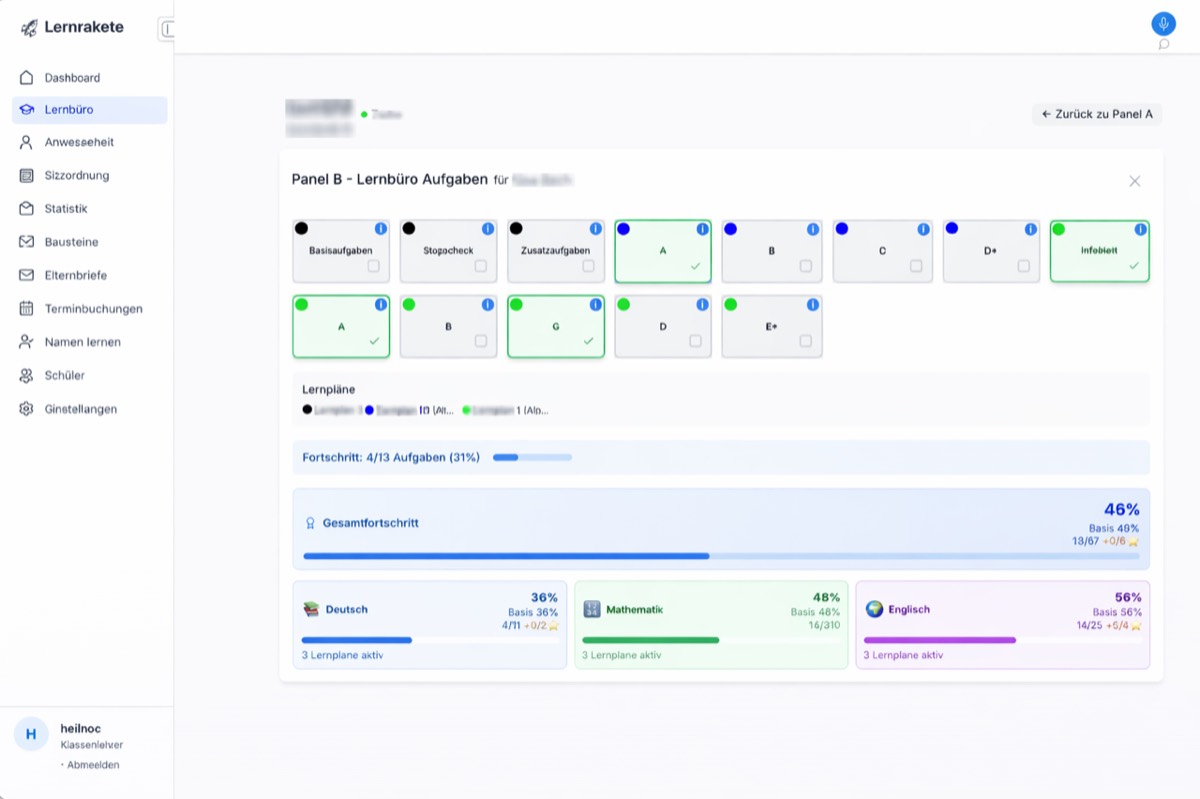
Task: Click the info icon on E+ card
Action: [813, 305]
